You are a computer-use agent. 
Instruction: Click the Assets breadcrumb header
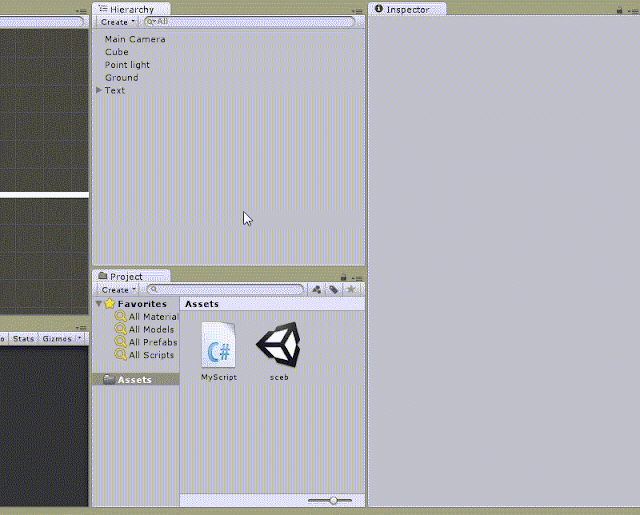tap(202, 304)
